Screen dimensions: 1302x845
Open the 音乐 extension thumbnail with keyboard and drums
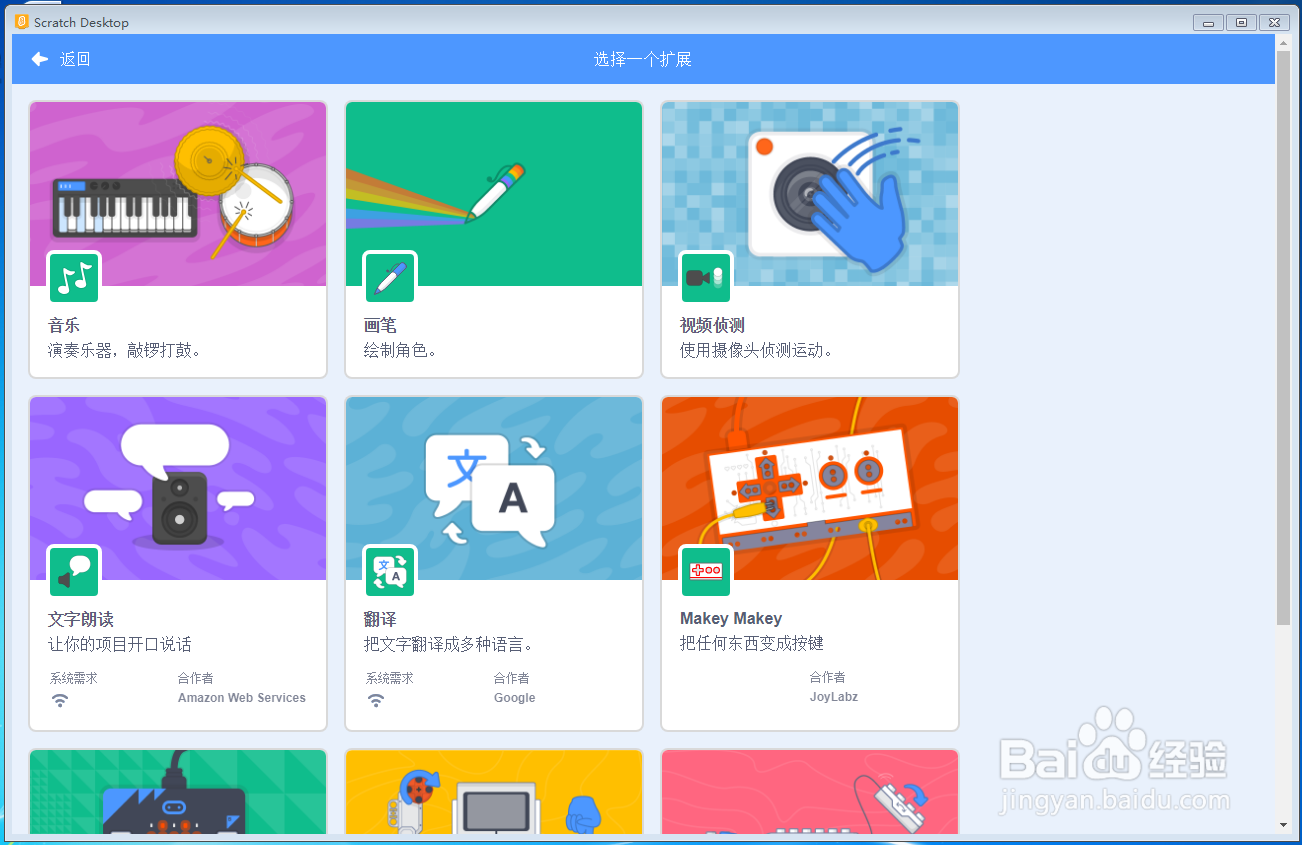178,194
